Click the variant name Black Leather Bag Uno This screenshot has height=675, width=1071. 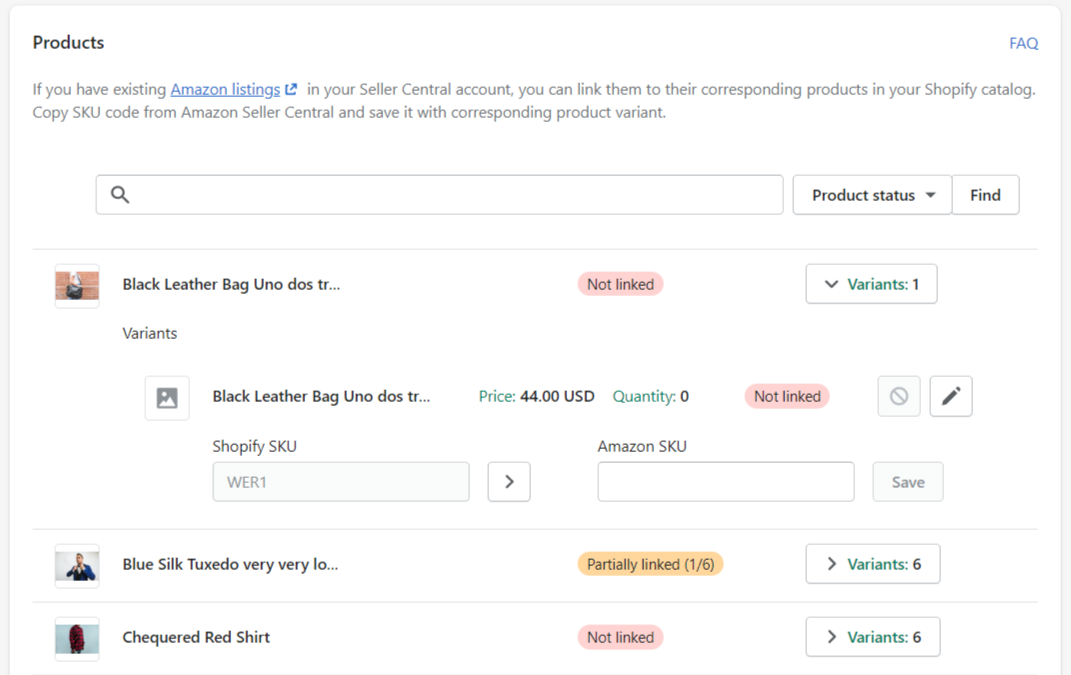point(321,396)
